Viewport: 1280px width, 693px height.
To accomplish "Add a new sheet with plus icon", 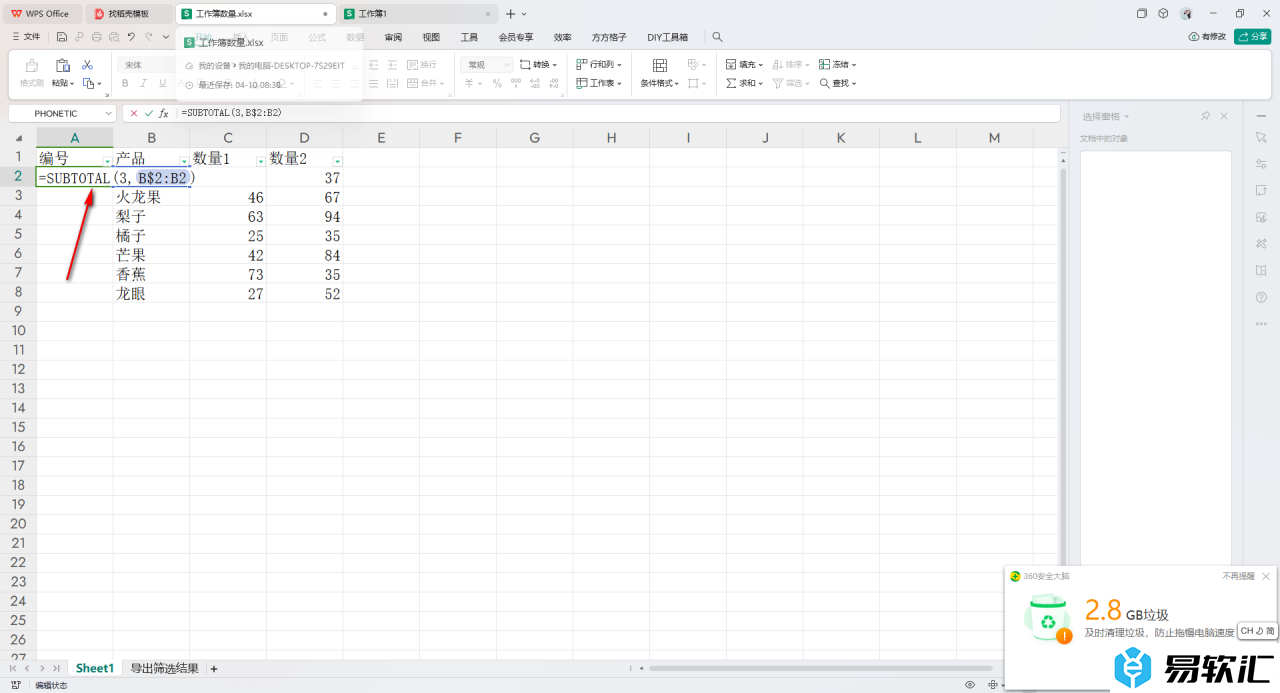I will point(213,668).
